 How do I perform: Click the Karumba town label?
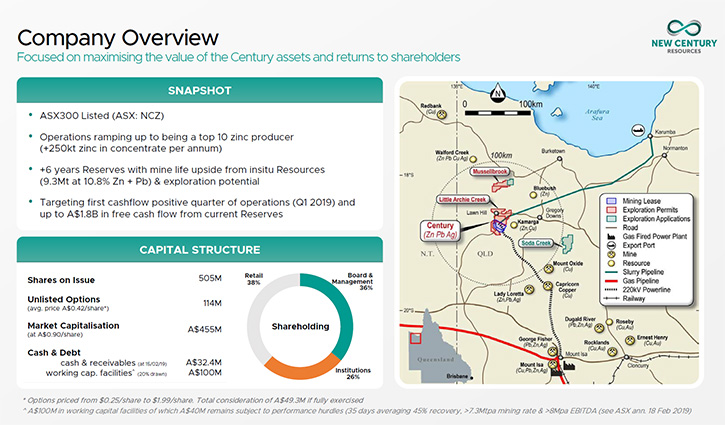665,132
